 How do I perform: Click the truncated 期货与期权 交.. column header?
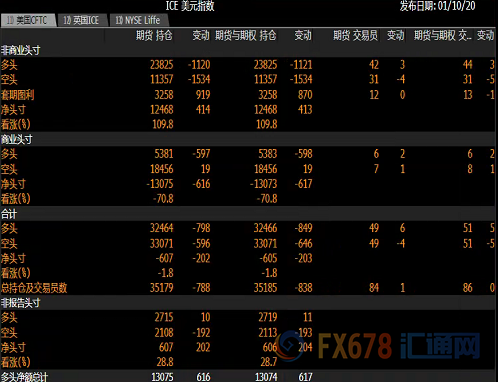click(443, 35)
